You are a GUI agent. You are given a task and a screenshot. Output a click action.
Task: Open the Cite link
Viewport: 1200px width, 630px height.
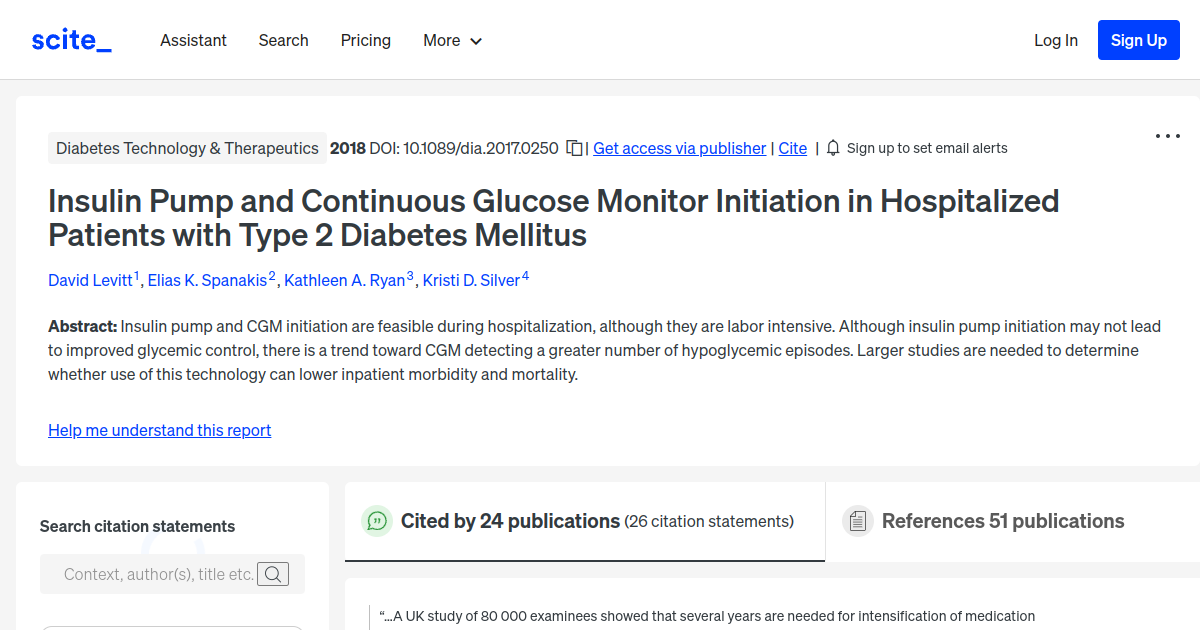[792, 148]
